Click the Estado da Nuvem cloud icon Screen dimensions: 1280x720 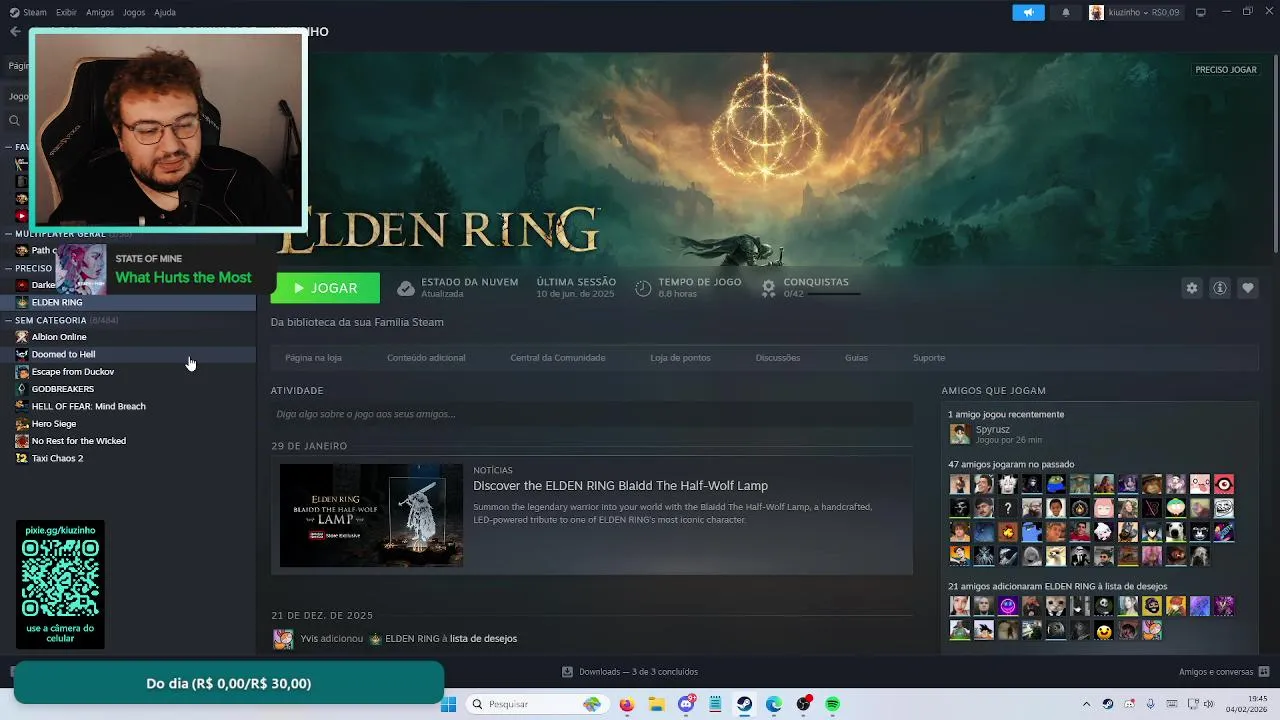click(405, 288)
